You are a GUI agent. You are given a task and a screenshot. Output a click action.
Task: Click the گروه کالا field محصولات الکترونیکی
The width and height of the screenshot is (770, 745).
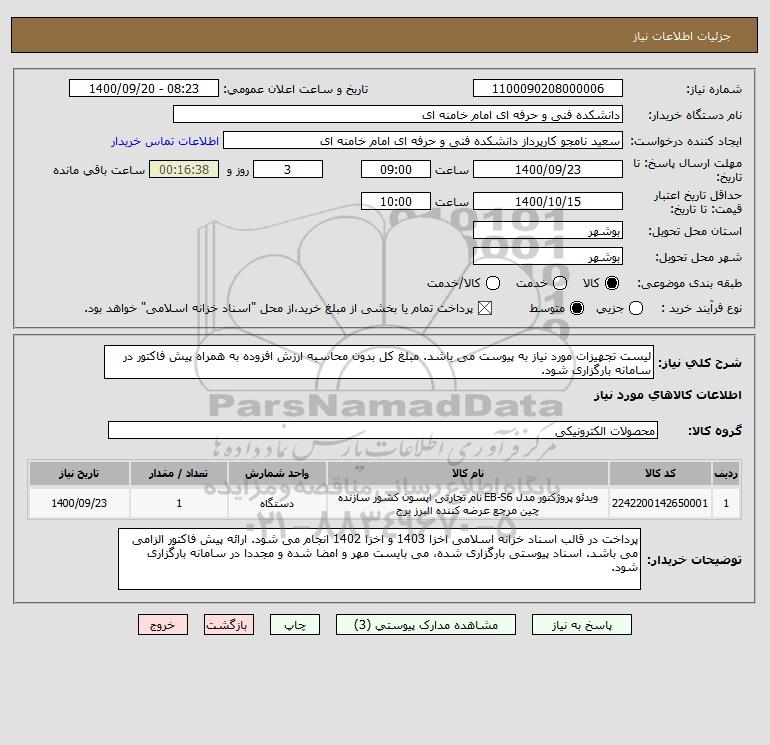pos(383,431)
